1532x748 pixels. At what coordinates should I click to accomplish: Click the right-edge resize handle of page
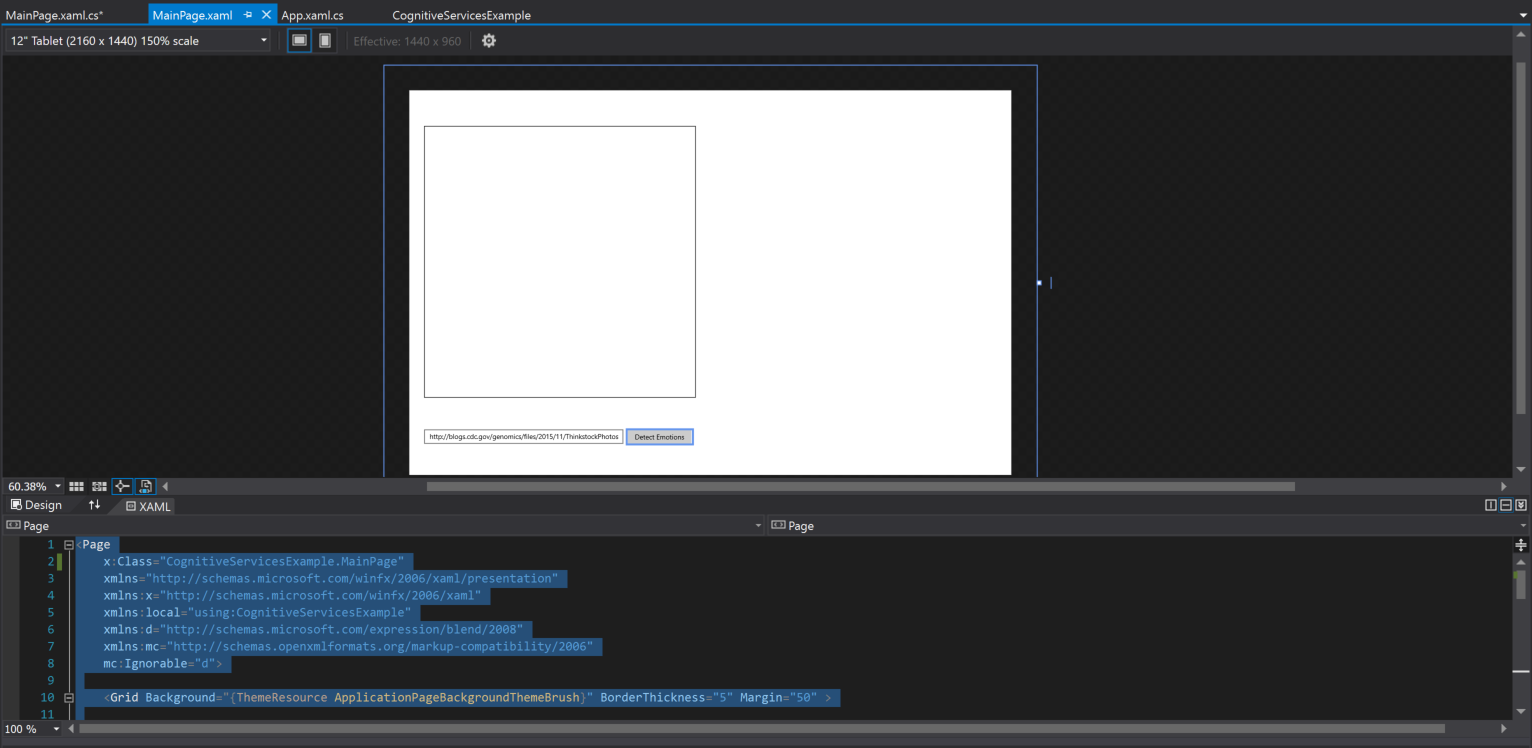(1039, 283)
